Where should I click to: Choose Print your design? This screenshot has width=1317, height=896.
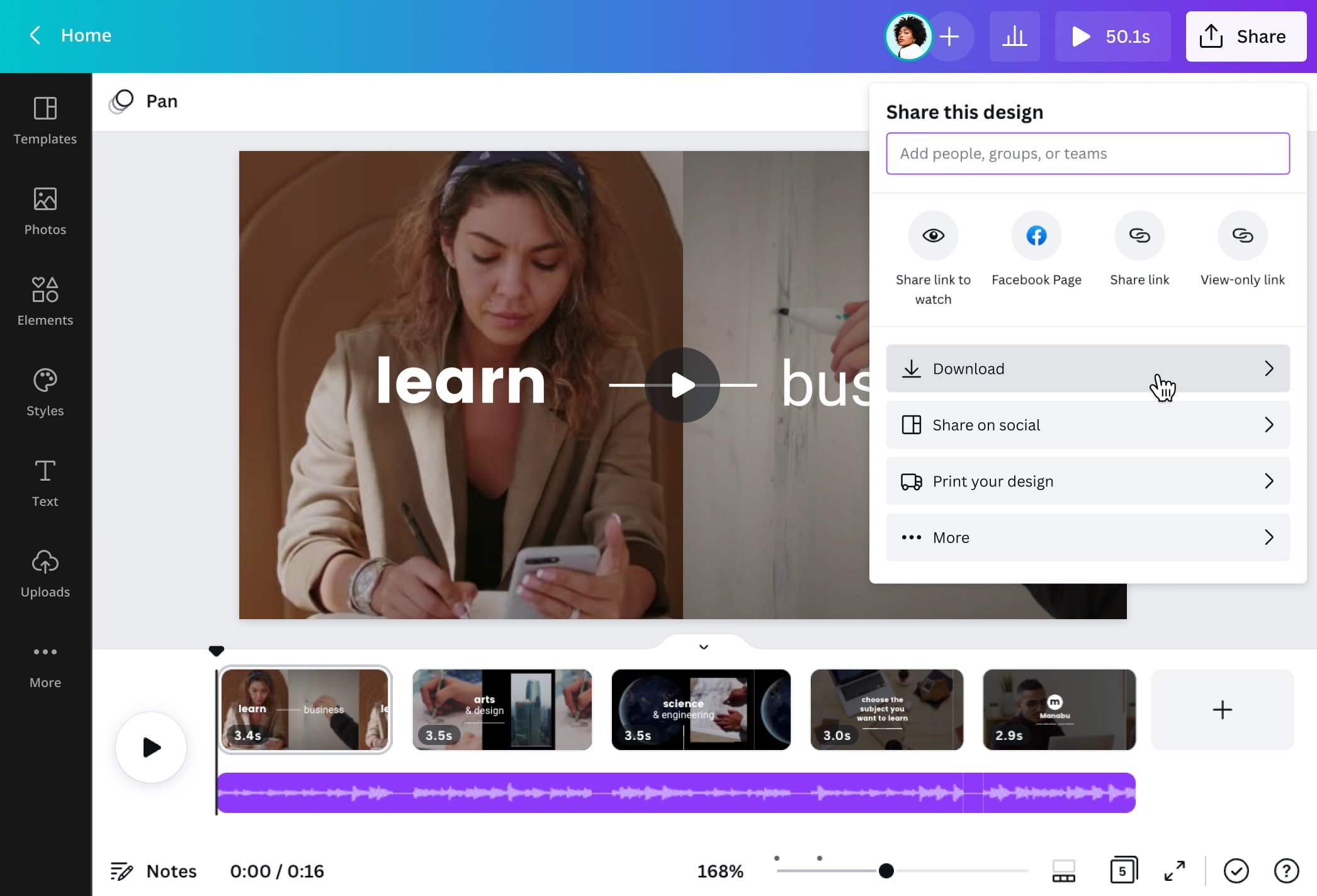pos(1087,481)
